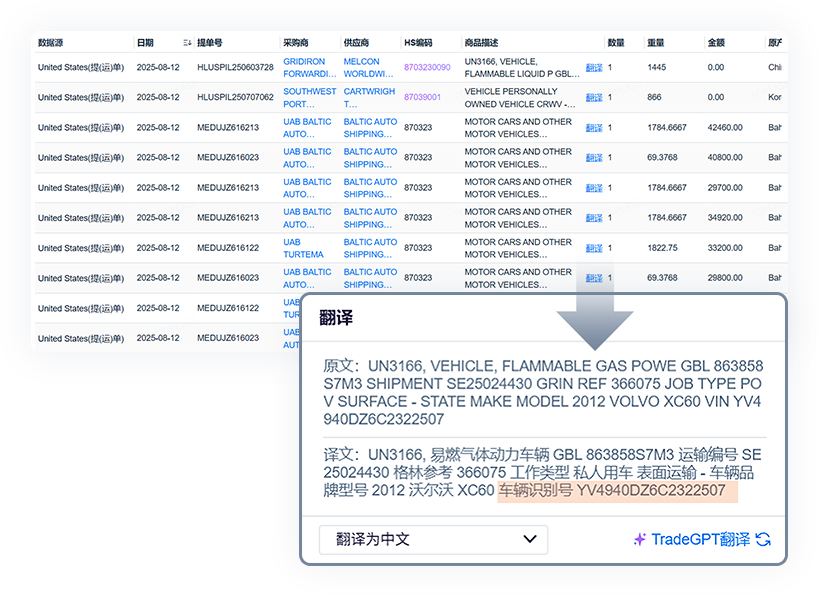This screenshot has height=594, width=819.
Task: Click the TradeGPT翻译 button
Action: pos(700,539)
